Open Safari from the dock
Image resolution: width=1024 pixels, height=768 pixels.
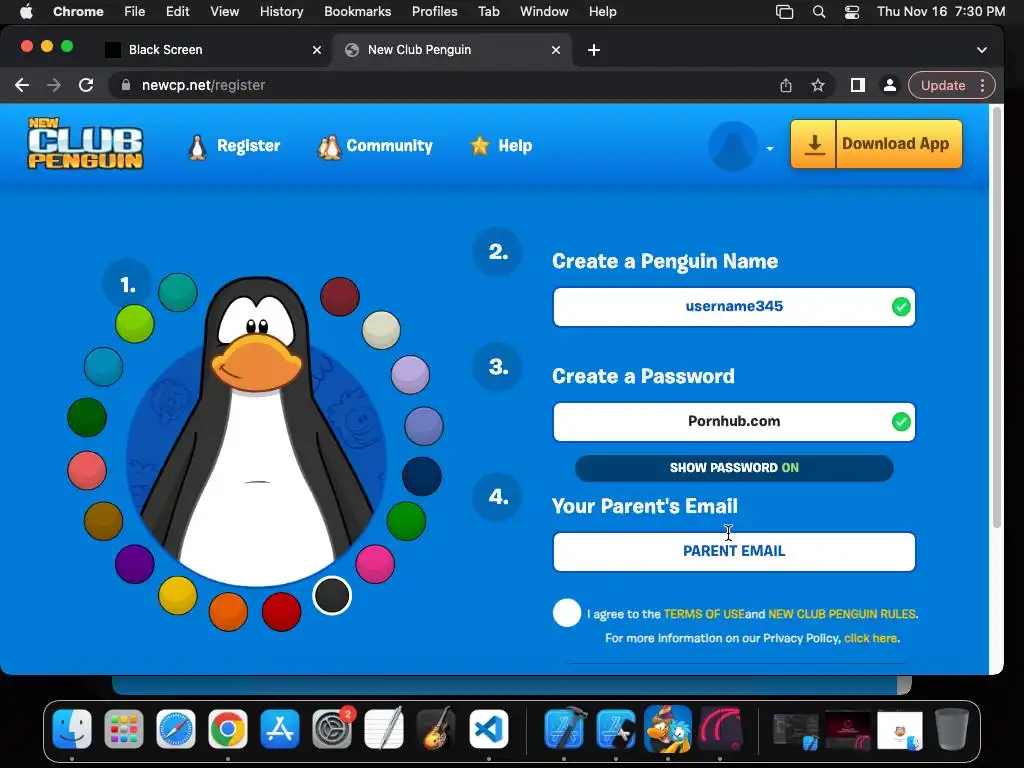(x=176, y=729)
